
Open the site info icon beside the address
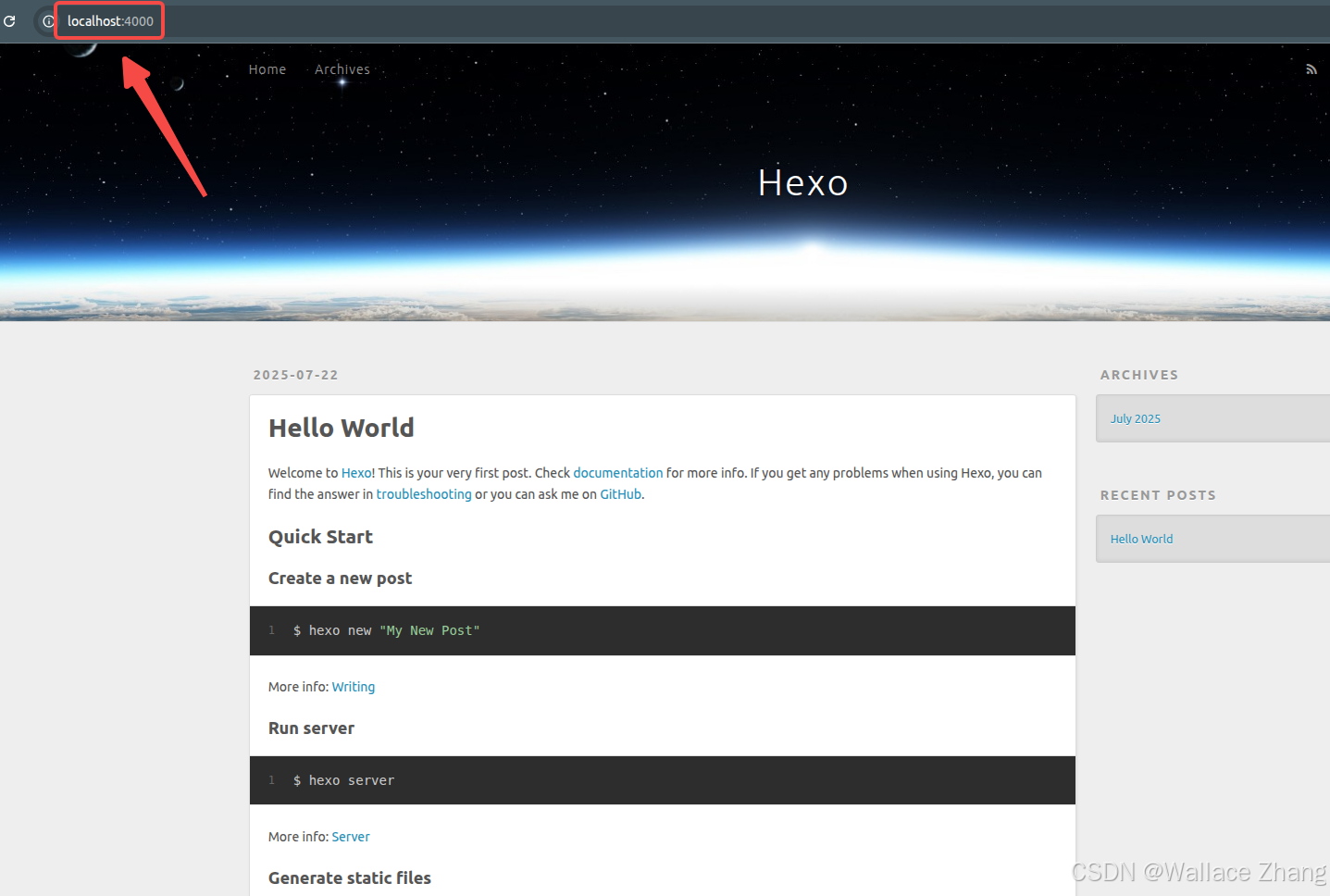48,20
